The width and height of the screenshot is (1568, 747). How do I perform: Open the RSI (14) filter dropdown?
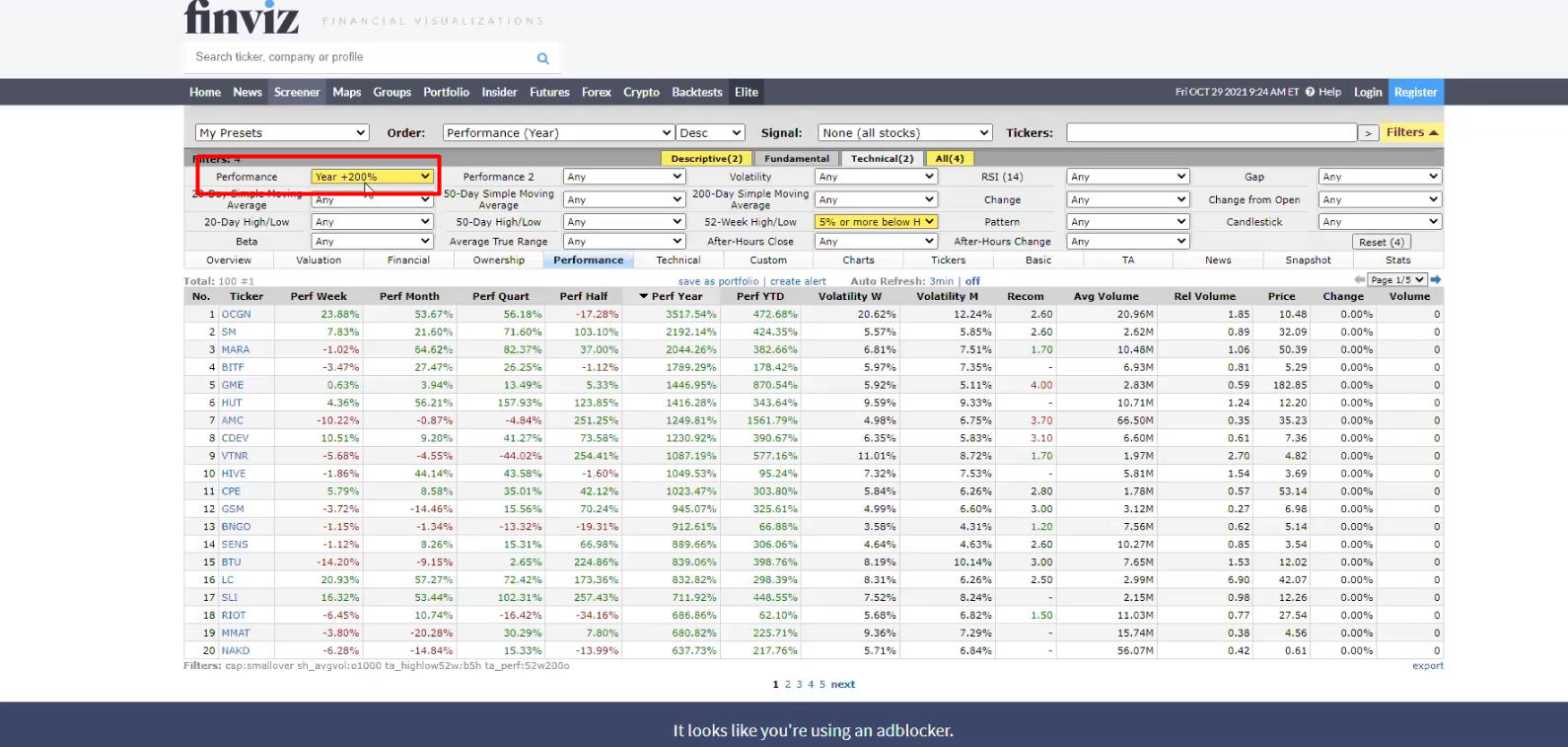(x=1128, y=177)
